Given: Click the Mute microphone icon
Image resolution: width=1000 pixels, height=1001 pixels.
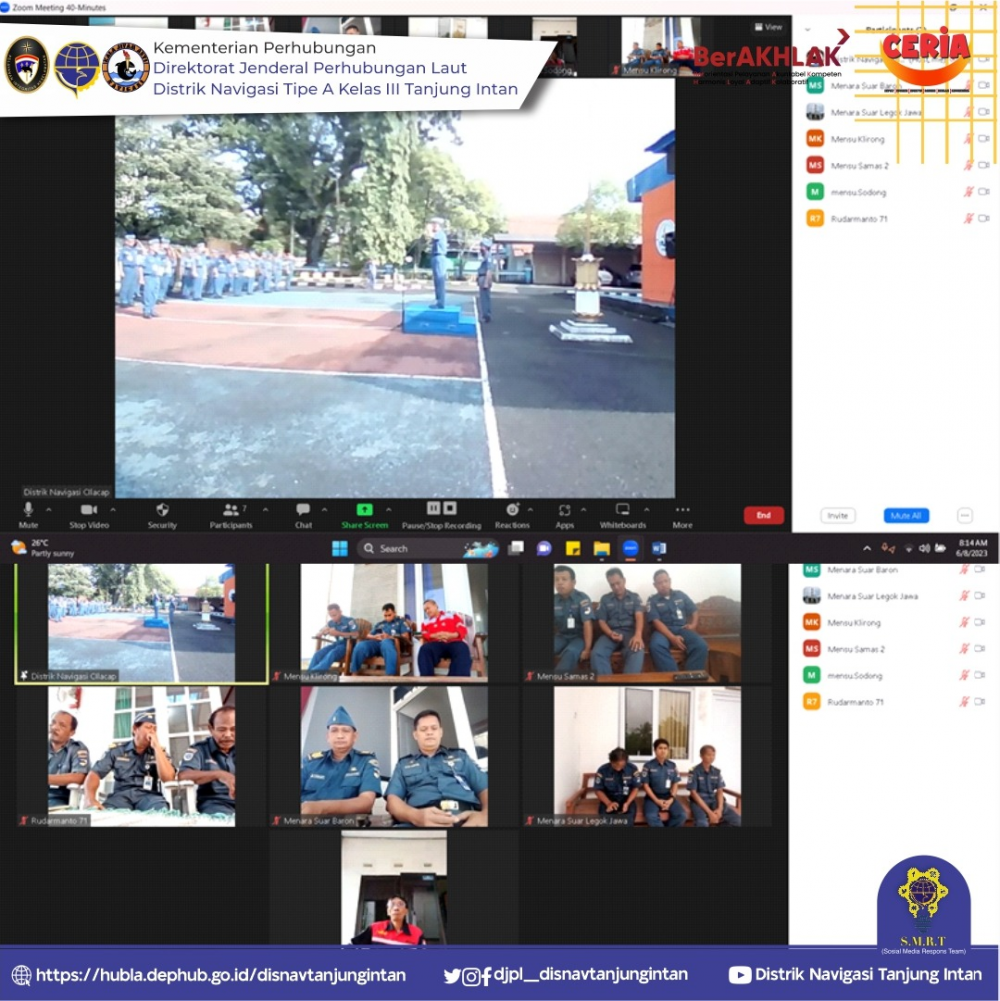Looking at the screenshot, I should [x=28, y=509].
